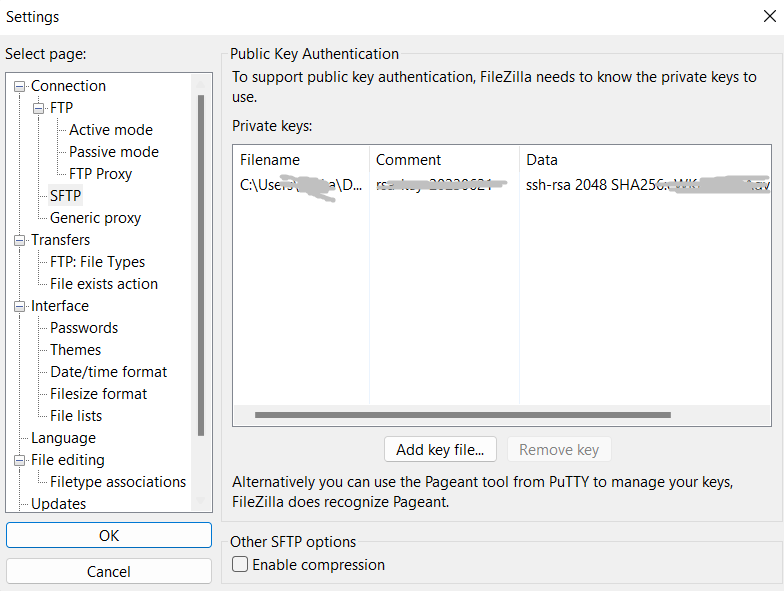Collapse the FTP tree node
Image resolution: width=784 pixels, height=591 pixels.
pyautogui.click(x=38, y=108)
